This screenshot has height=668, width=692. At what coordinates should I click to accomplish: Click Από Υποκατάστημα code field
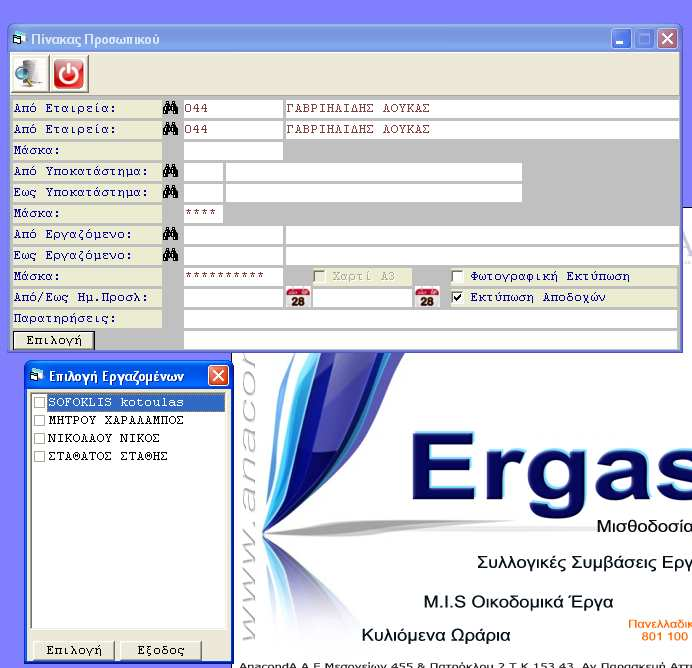click(x=203, y=171)
